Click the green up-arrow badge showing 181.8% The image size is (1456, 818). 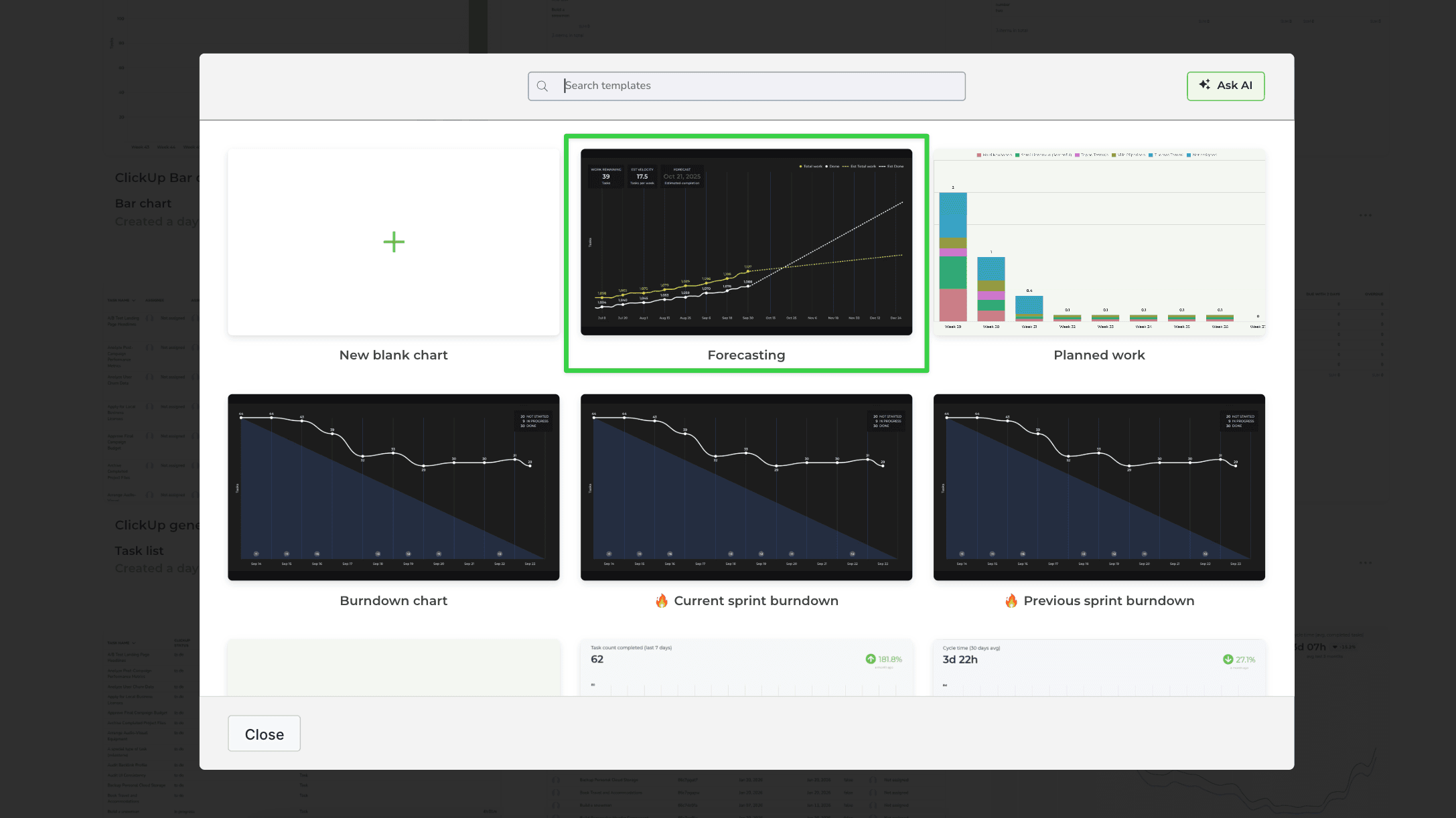point(884,659)
